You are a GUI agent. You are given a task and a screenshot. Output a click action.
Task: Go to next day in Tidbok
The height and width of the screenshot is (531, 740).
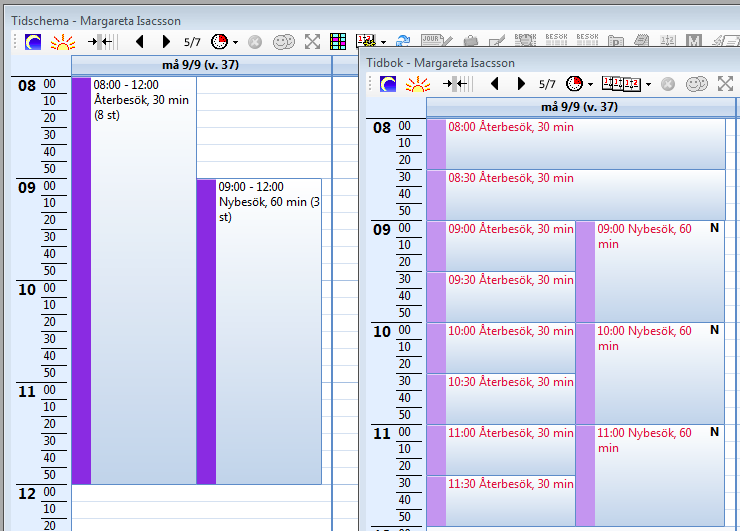click(521, 84)
